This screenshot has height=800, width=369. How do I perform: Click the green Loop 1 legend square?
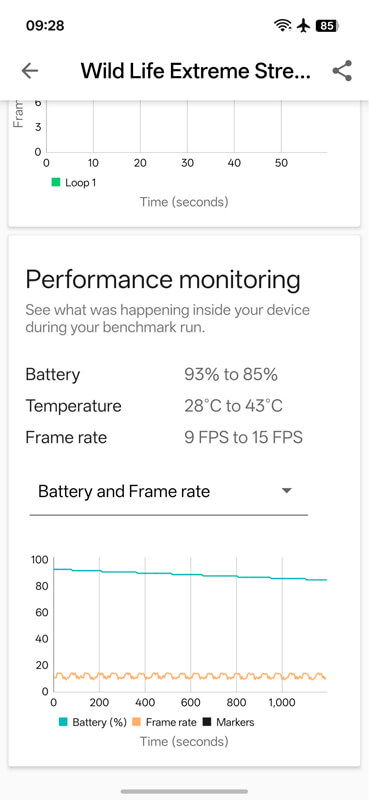pyautogui.click(x=56, y=182)
